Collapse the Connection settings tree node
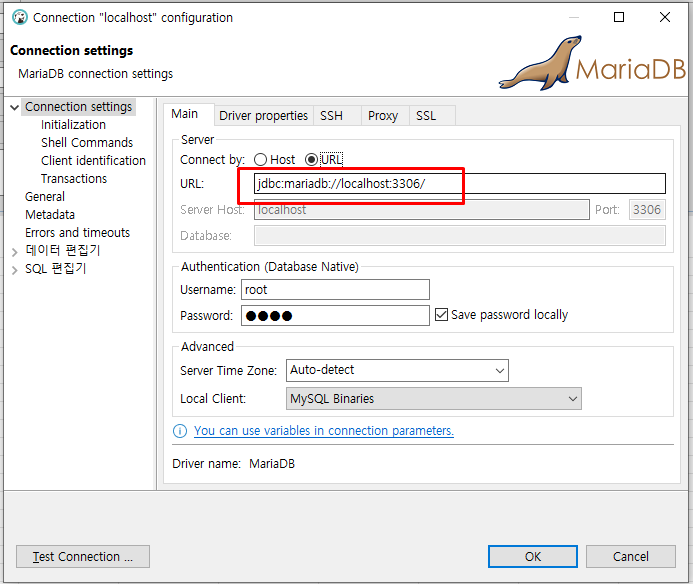 click(15, 107)
